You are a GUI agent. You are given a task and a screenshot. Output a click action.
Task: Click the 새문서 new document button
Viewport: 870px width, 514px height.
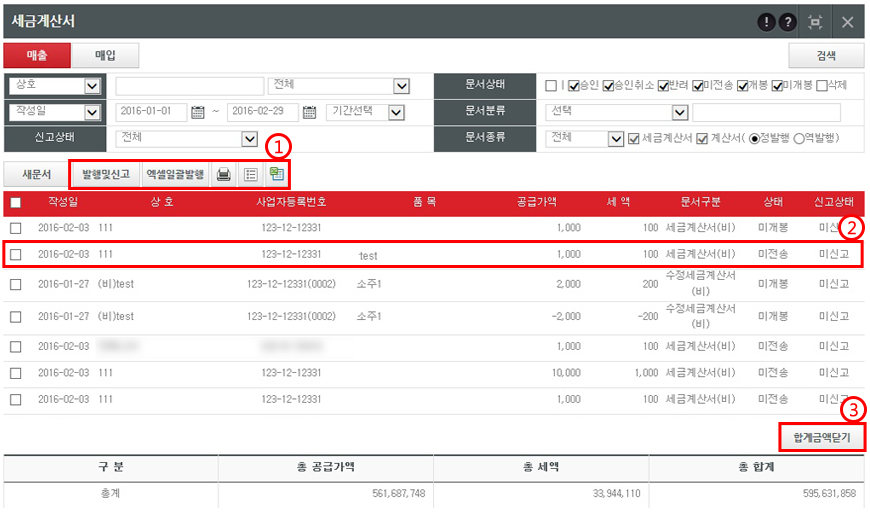click(37, 174)
